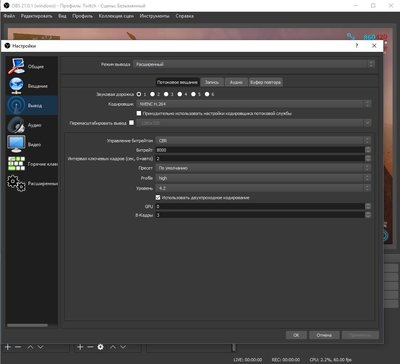This screenshot has width=400, height=364.
Task: Click the B-Кадры stepper arrows
Action: click(x=368, y=215)
